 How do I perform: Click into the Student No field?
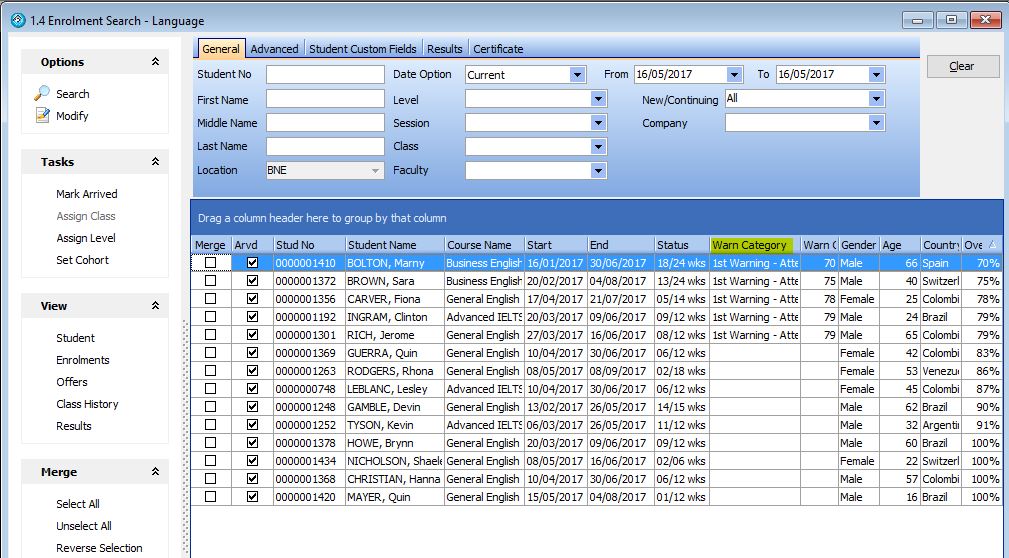325,75
